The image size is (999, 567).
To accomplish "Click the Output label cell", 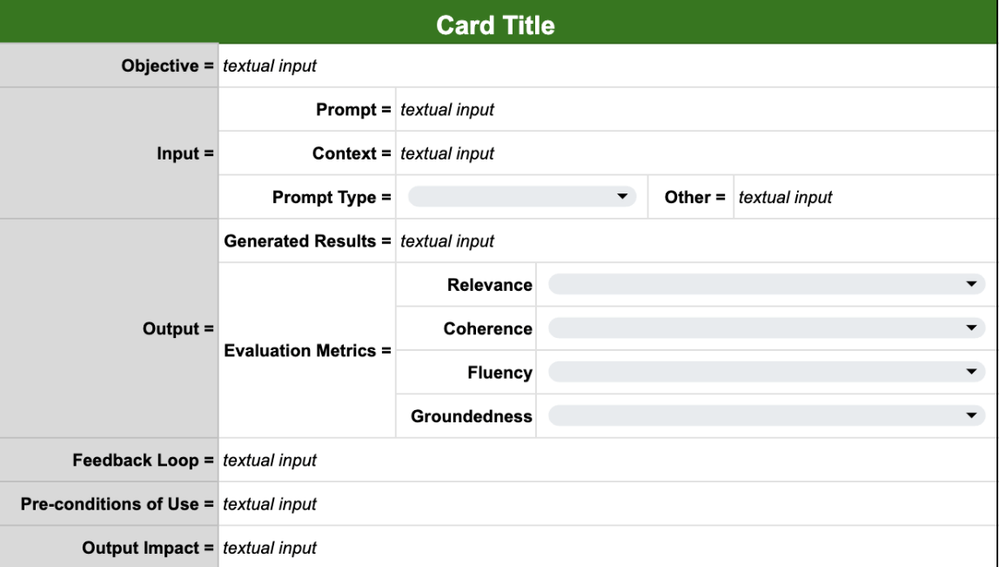I will (x=109, y=329).
